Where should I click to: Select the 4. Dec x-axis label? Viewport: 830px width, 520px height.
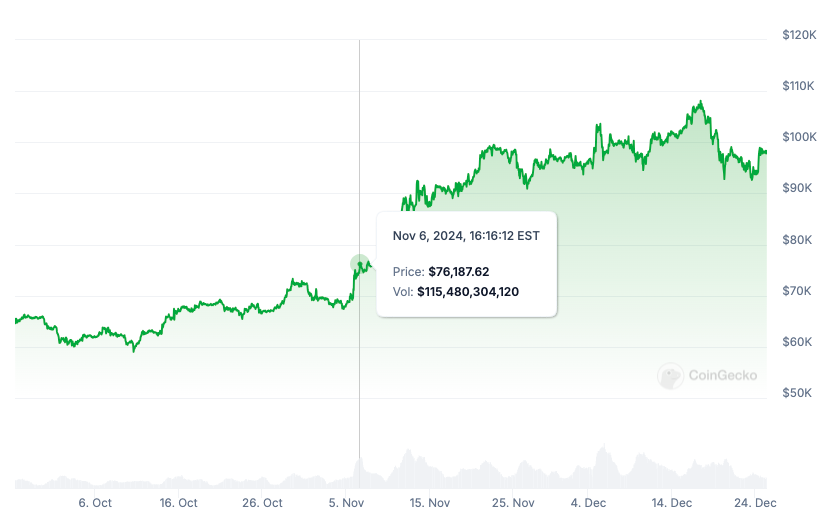(588, 503)
